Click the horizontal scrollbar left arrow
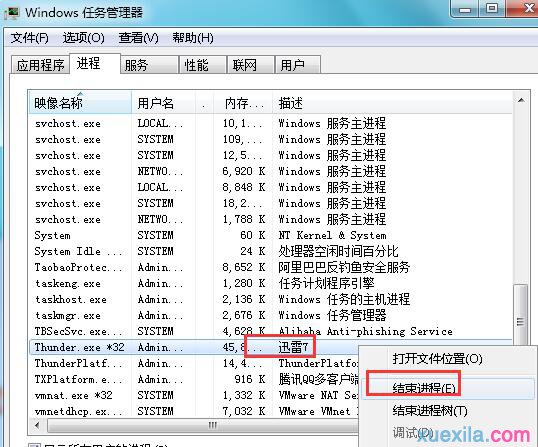The height and width of the screenshot is (447, 538). pyautogui.click(x=37, y=426)
